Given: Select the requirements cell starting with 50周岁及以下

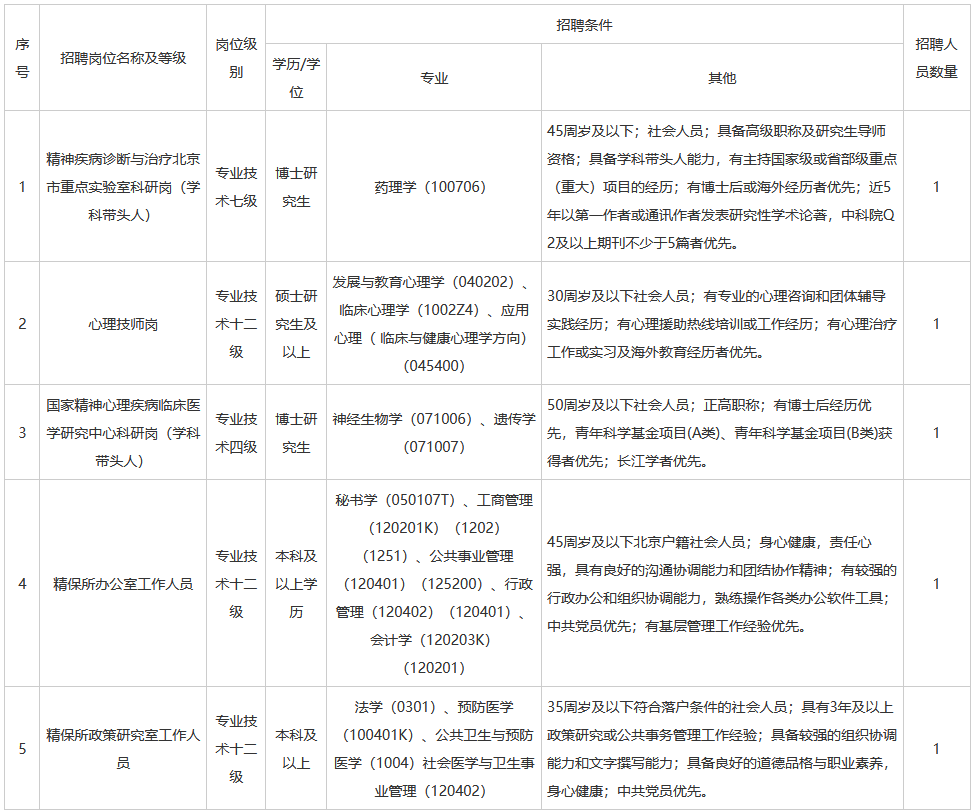Looking at the screenshot, I should (722, 433).
